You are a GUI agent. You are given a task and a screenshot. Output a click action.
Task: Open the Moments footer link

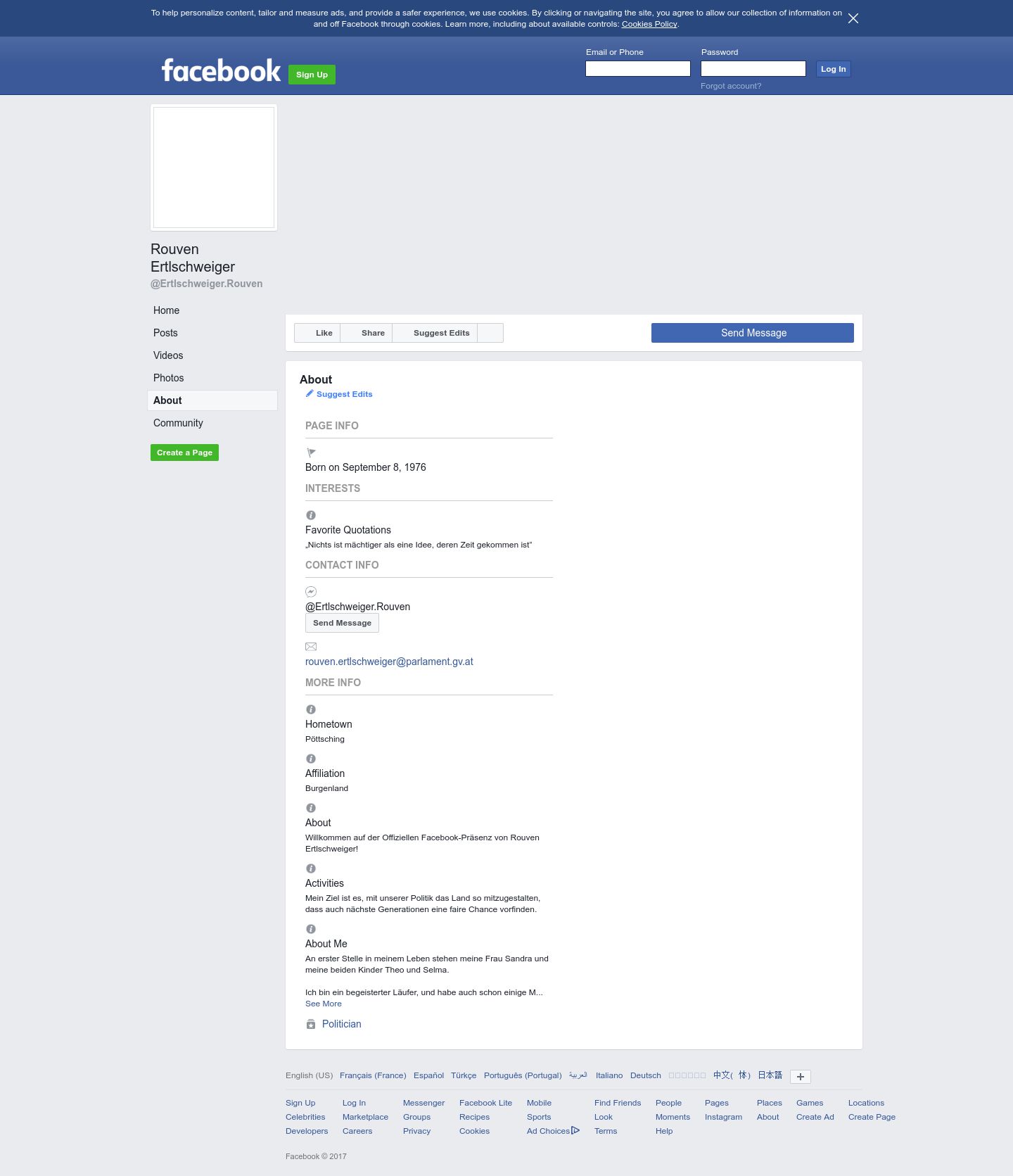pos(673,1117)
